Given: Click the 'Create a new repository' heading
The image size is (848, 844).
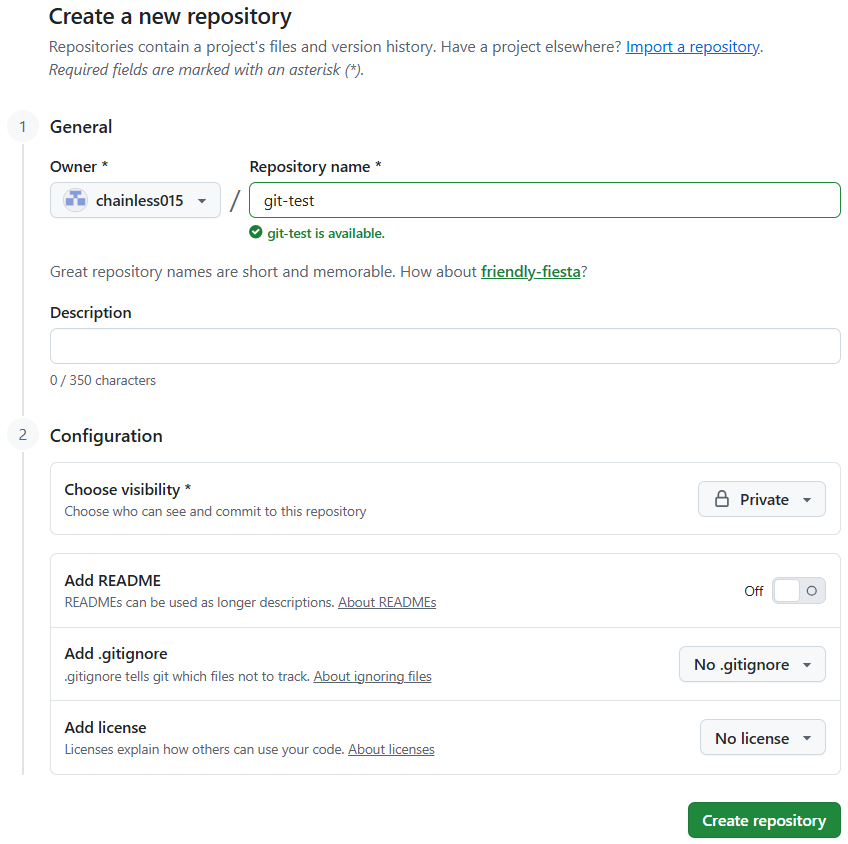Looking at the screenshot, I should [170, 17].
